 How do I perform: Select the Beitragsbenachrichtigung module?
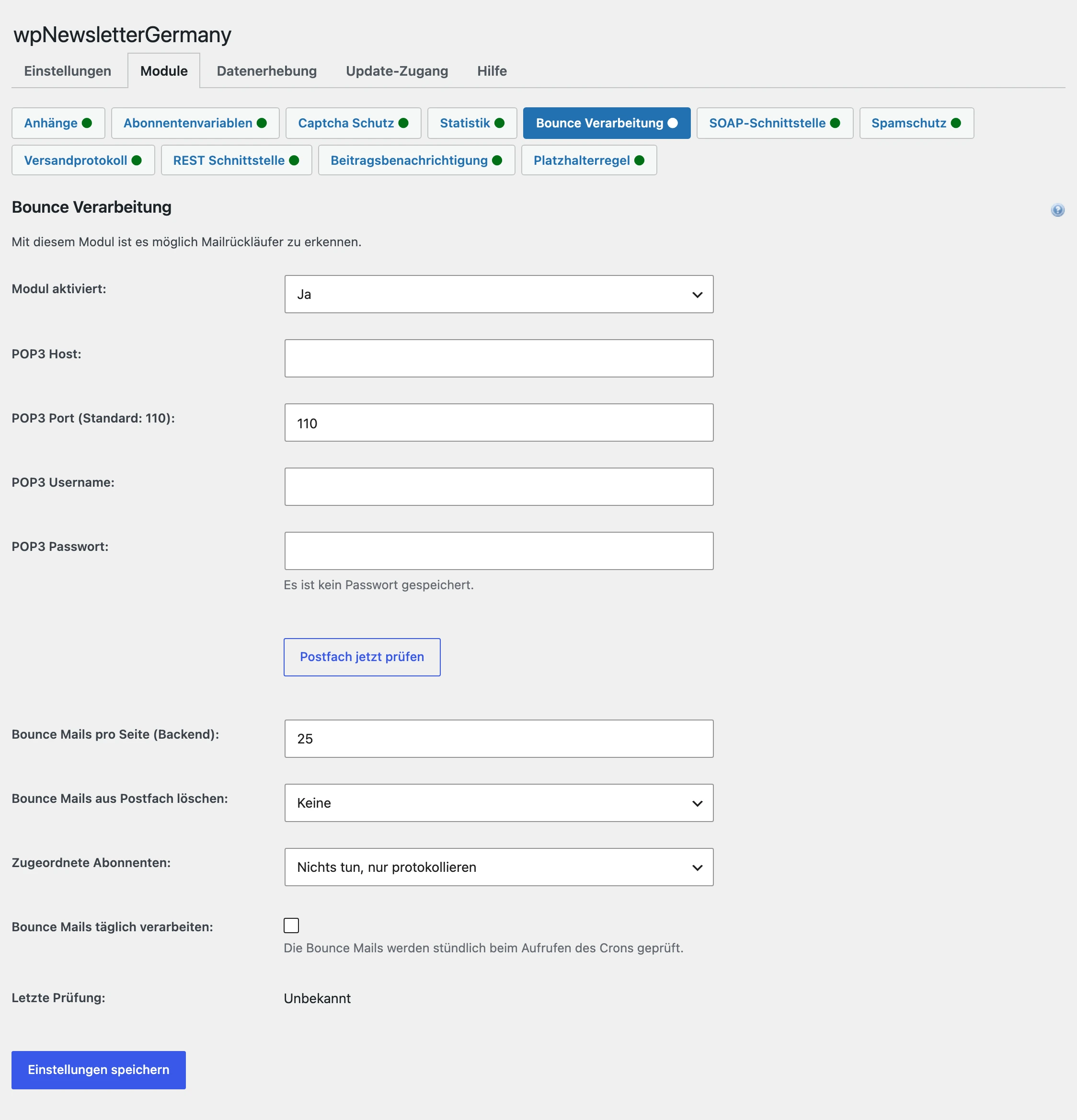click(x=416, y=160)
